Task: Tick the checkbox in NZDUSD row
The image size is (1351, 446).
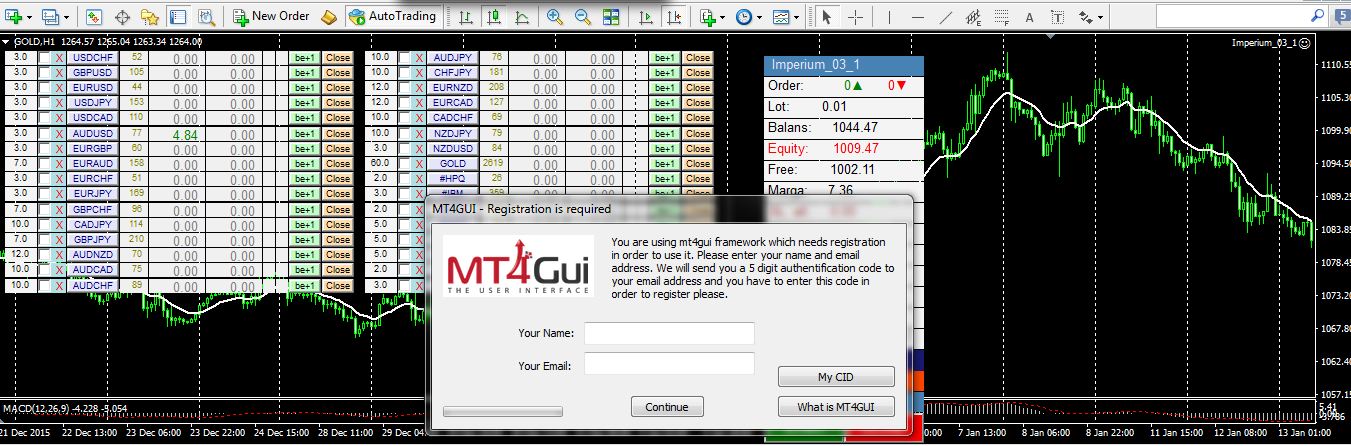Action: coord(404,148)
